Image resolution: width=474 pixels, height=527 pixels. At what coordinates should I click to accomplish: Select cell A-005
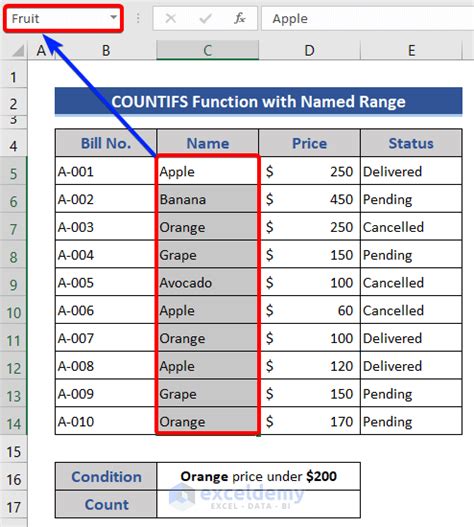(106, 282)
